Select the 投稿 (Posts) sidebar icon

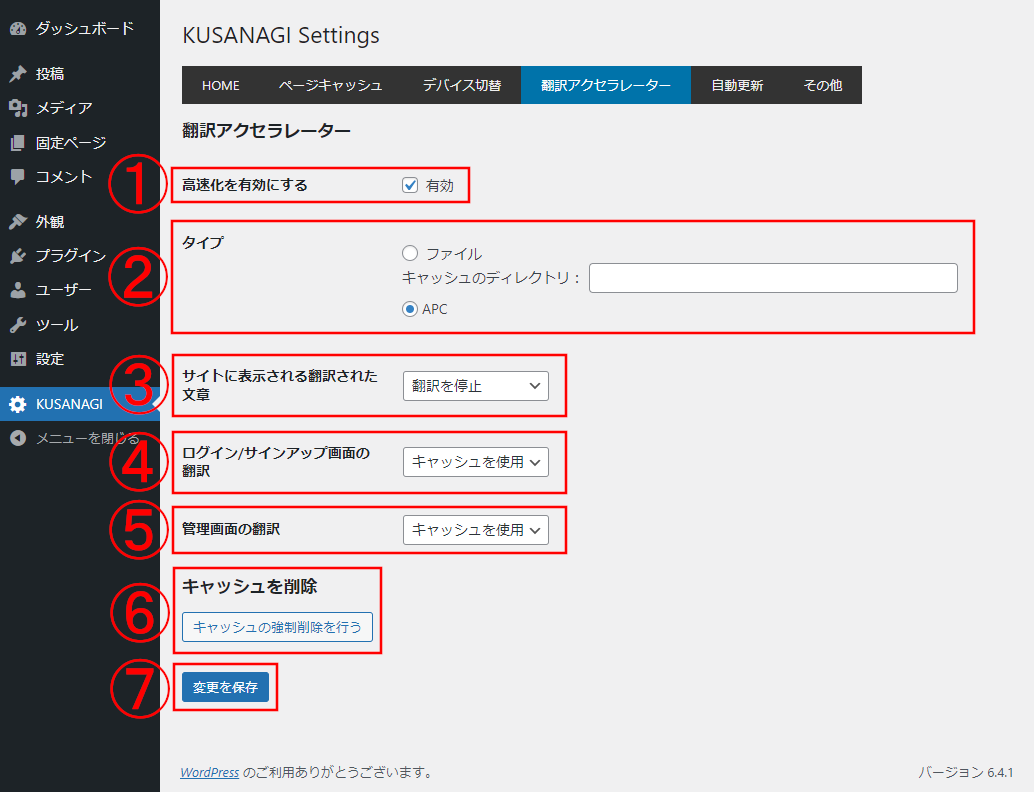[x=18, y=73]
